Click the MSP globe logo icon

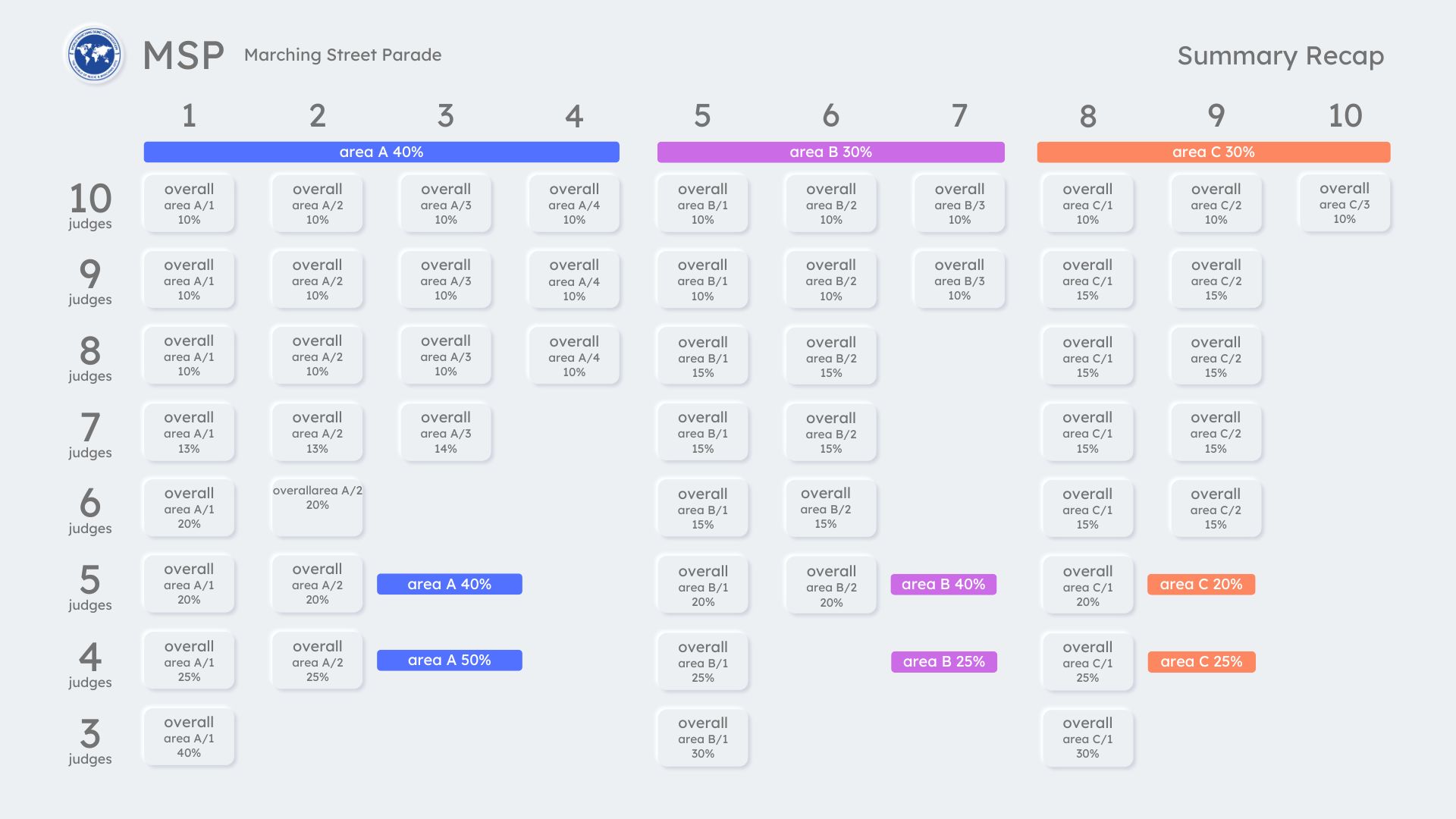(94, 55)
